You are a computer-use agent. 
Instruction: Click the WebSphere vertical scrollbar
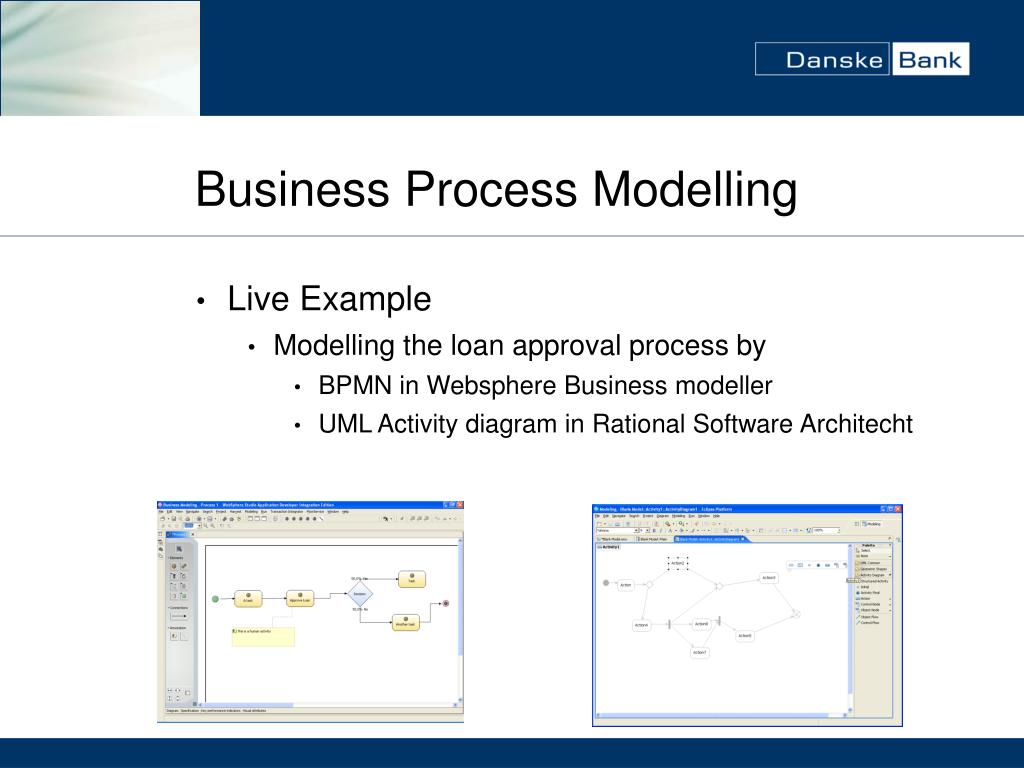click(460, 622)
